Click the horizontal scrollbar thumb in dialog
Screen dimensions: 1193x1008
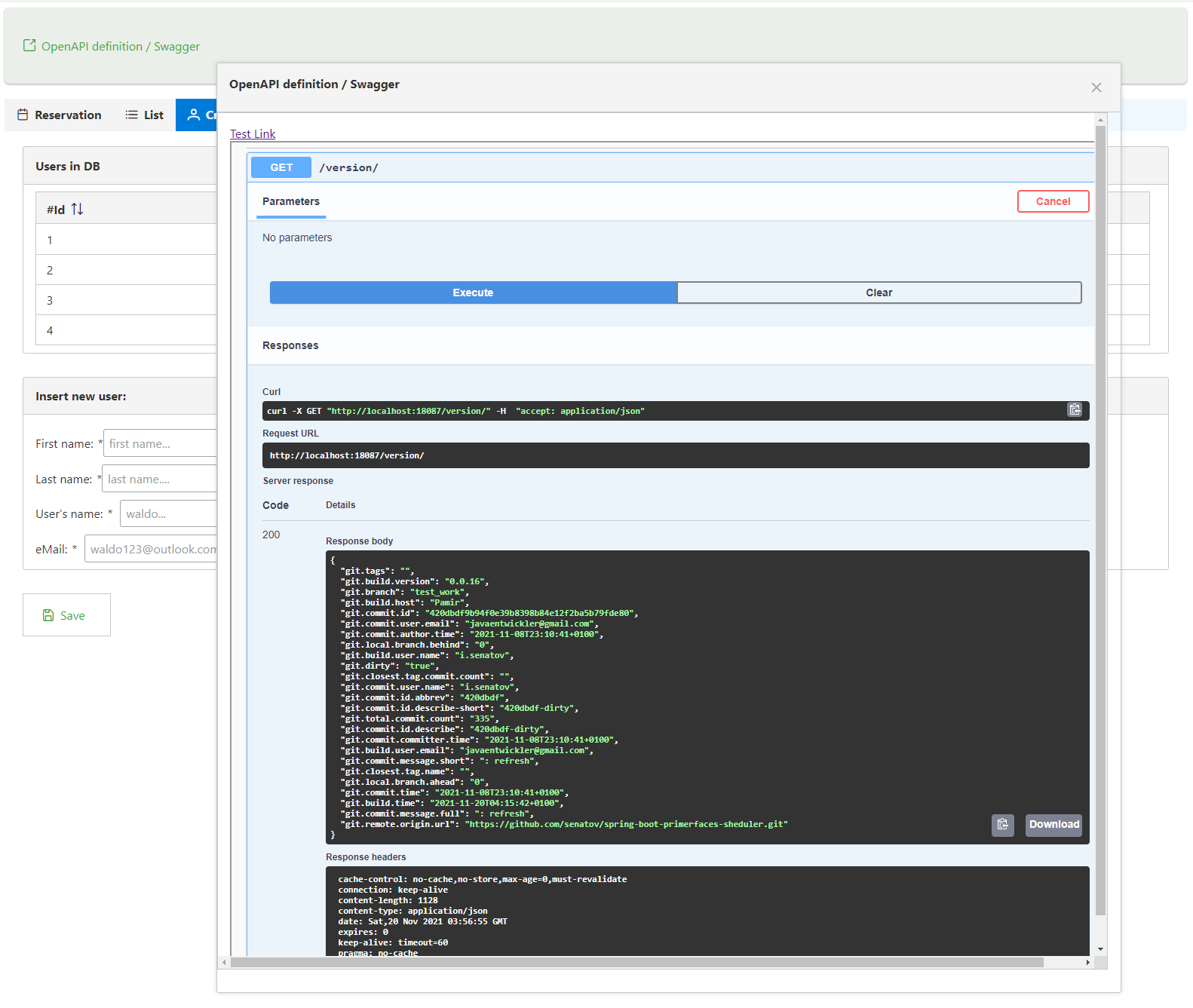click(x=637, y=962)
